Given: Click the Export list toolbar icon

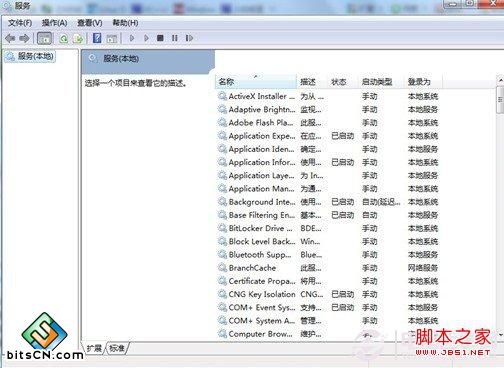Looking at the screenshot, I should pyautogui.click(x=78, y=38).
